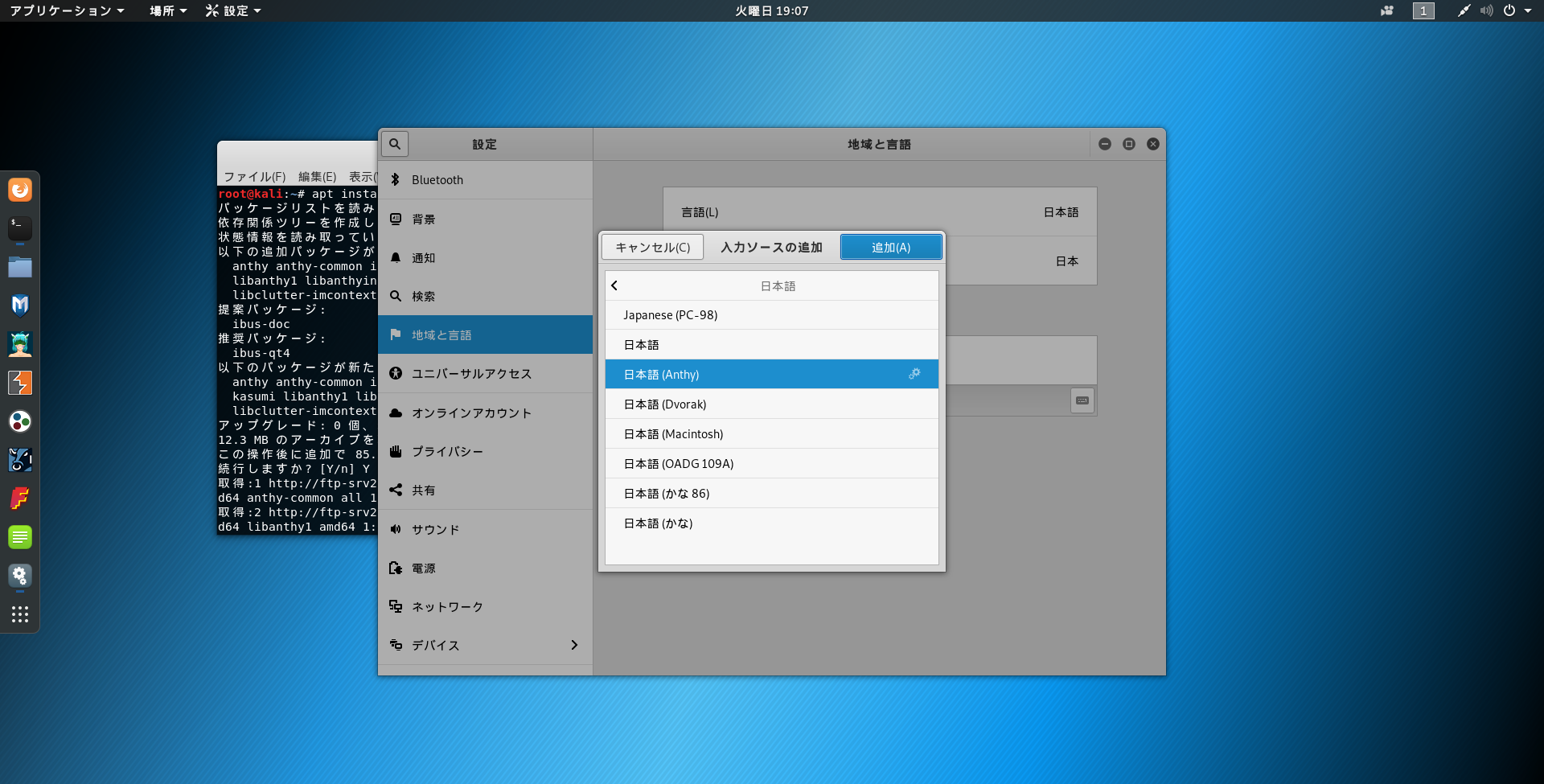
Task: Open the アプリケーション menu in top bar
Action: point(68,10)
